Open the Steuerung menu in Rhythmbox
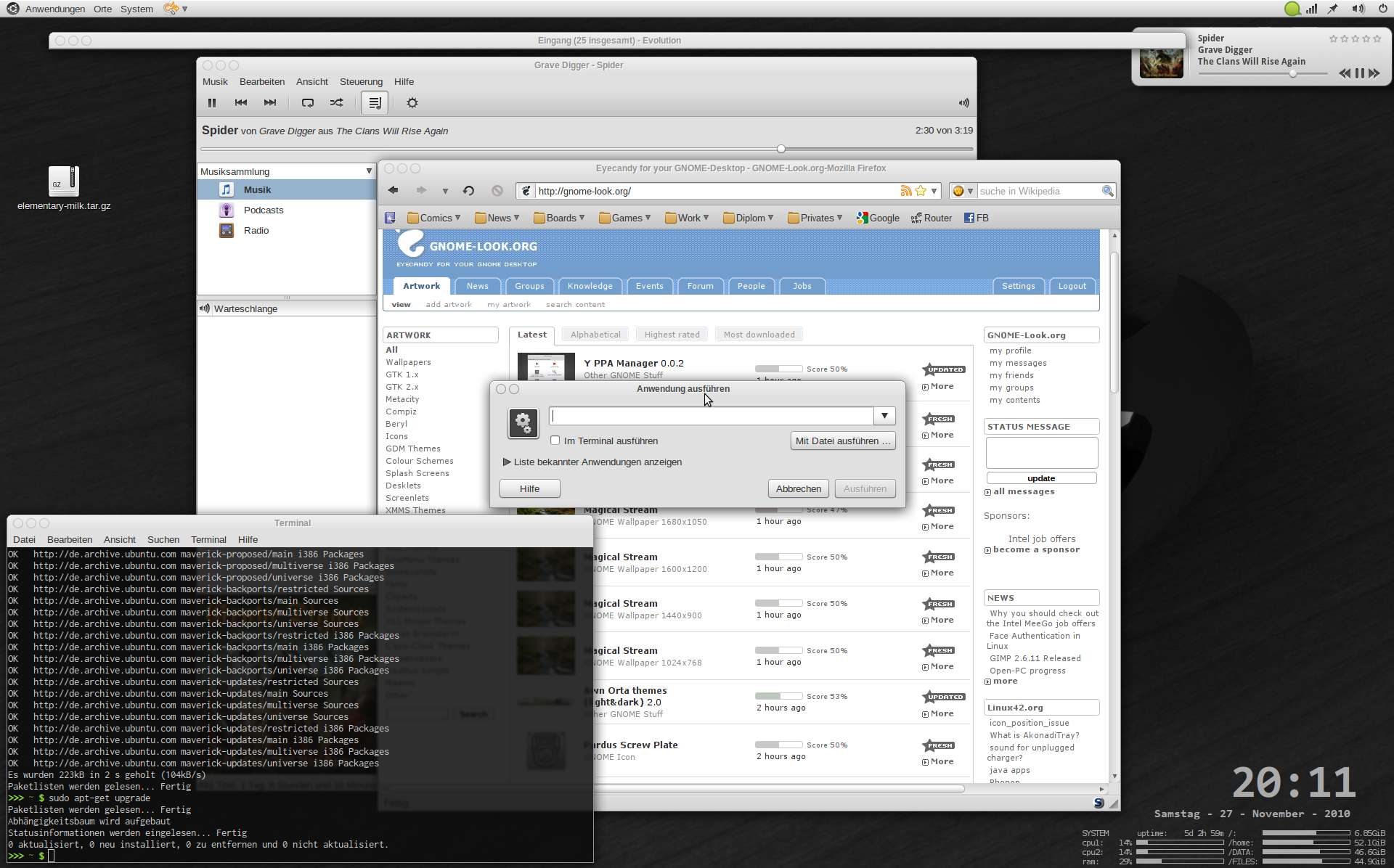 coord(361,82)
